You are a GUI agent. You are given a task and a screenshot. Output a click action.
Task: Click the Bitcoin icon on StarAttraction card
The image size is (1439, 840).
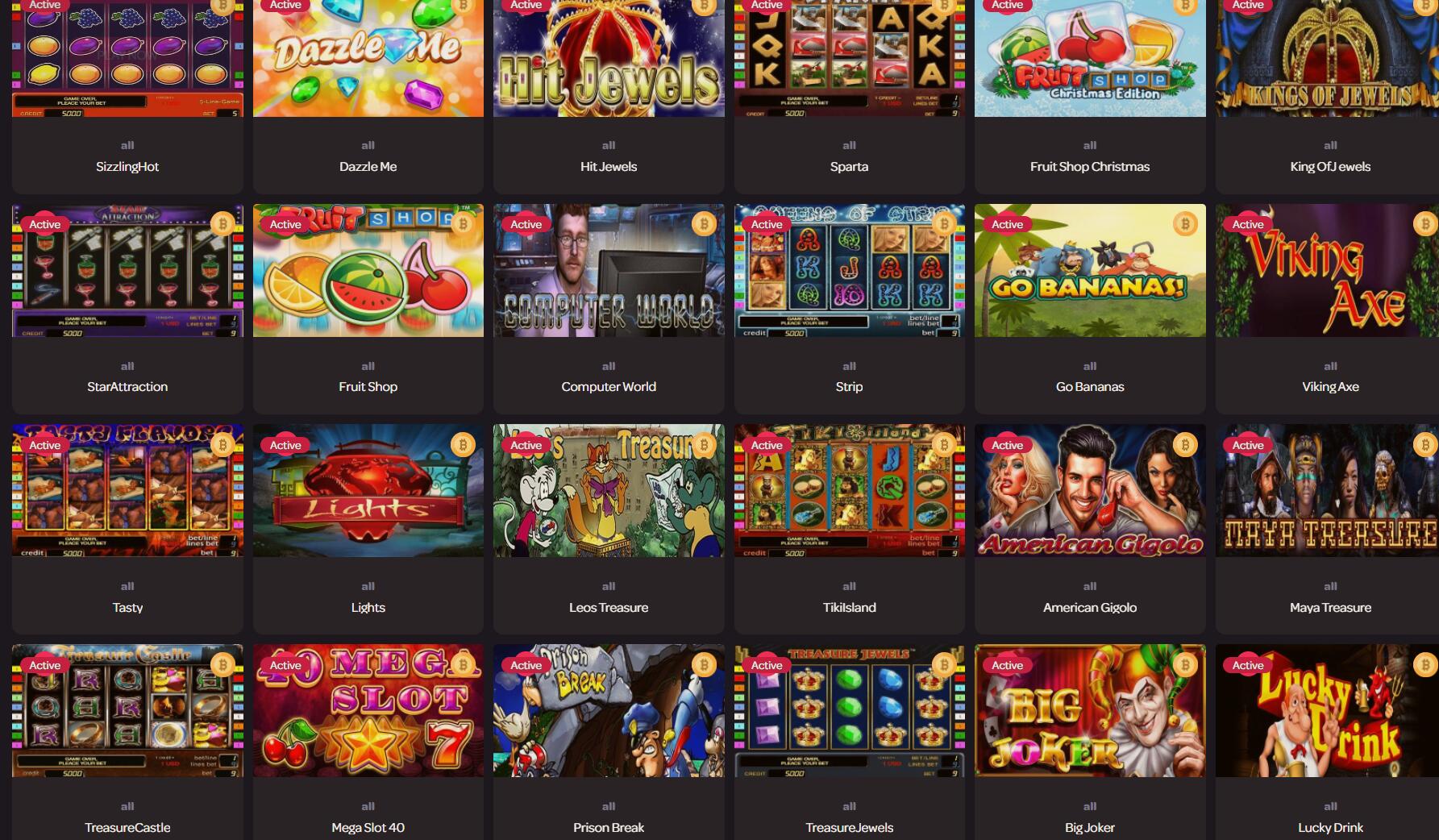click(x=223, y=223)
